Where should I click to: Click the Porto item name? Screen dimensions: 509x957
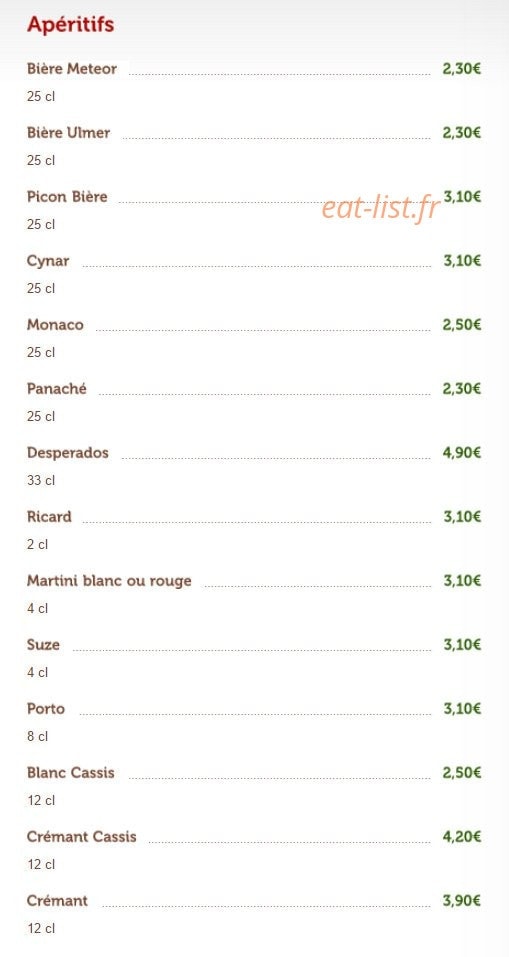[46, 709]
